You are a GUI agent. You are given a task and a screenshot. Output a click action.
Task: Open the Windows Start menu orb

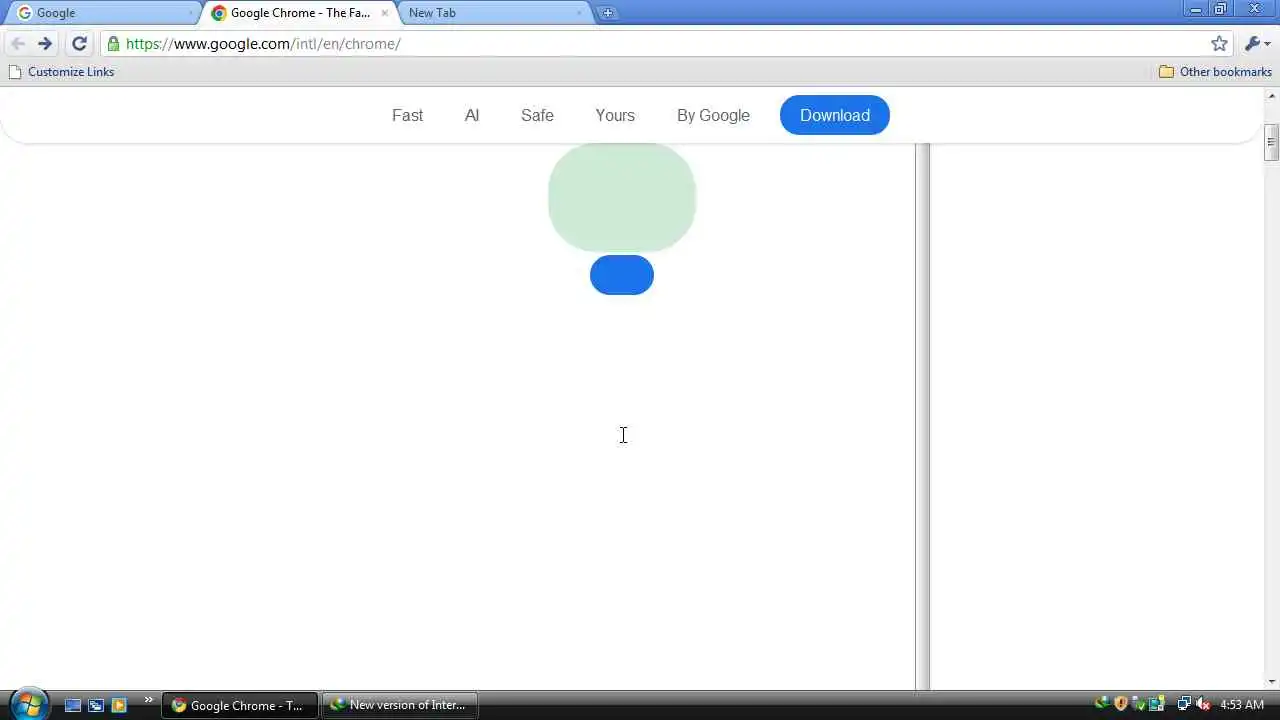click(x=29, y=704)
